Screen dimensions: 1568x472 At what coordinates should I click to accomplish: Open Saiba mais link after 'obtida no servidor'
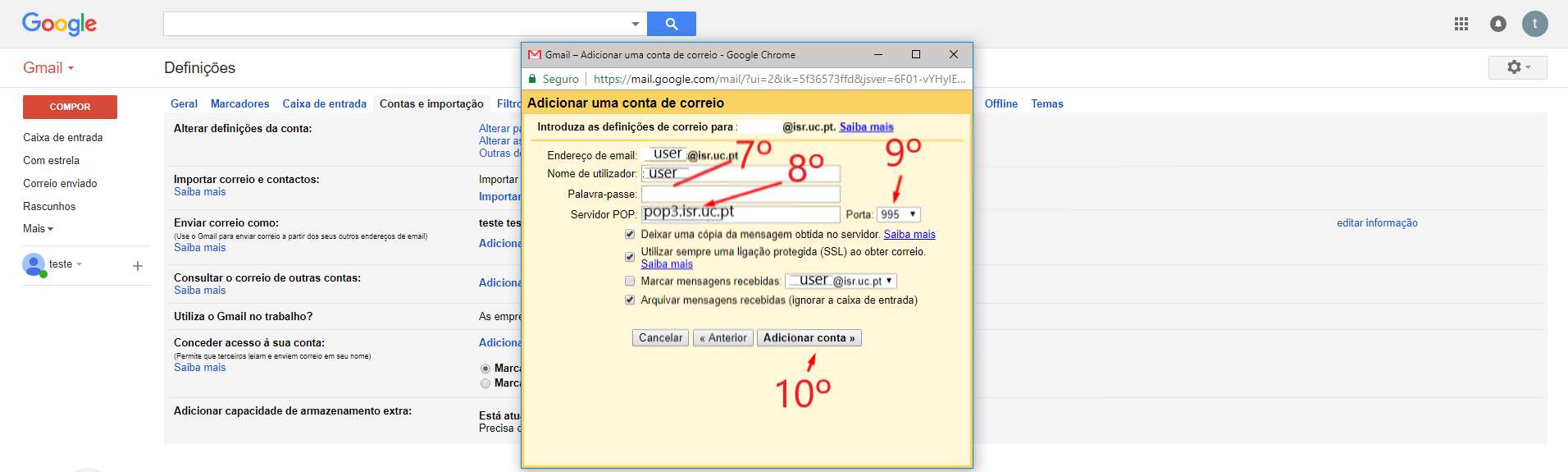pyautogui.click(x=909, y=235)
